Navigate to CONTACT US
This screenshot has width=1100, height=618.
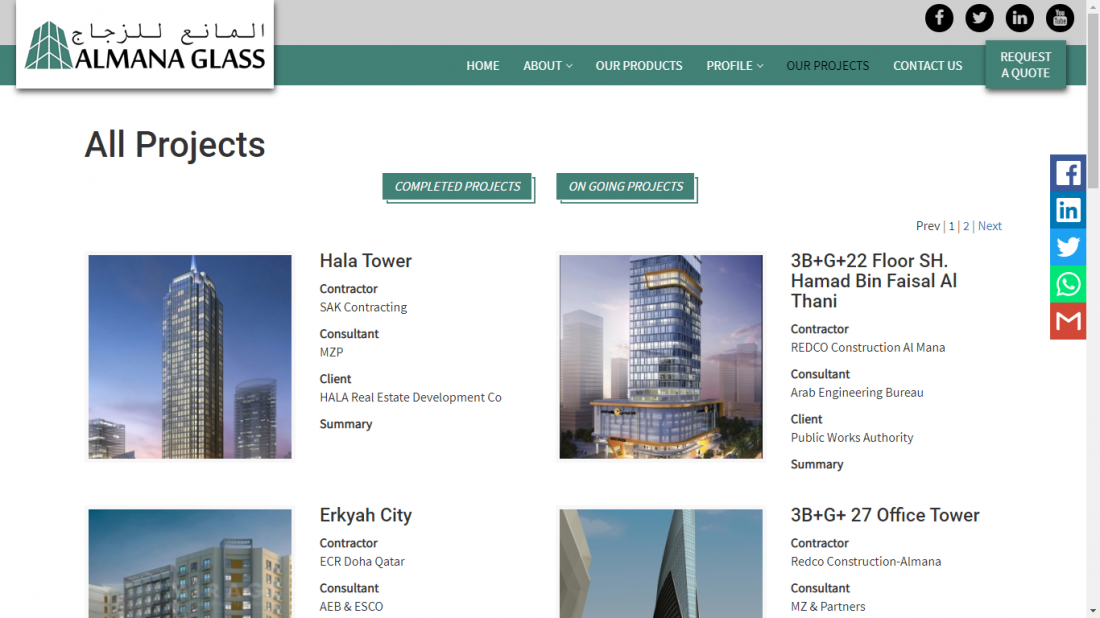[x=927, y=65]
